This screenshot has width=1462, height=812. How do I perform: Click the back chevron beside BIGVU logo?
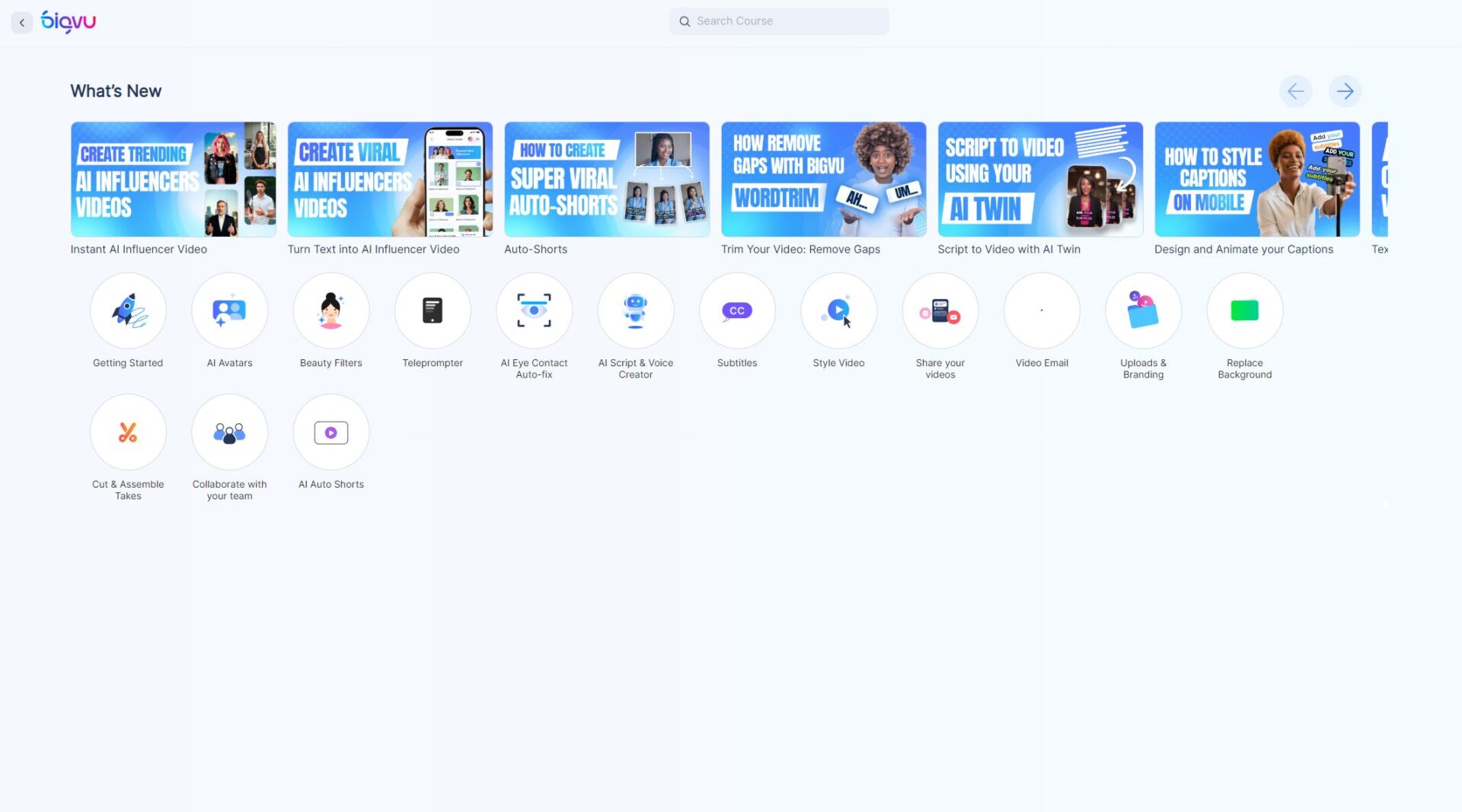22,22
